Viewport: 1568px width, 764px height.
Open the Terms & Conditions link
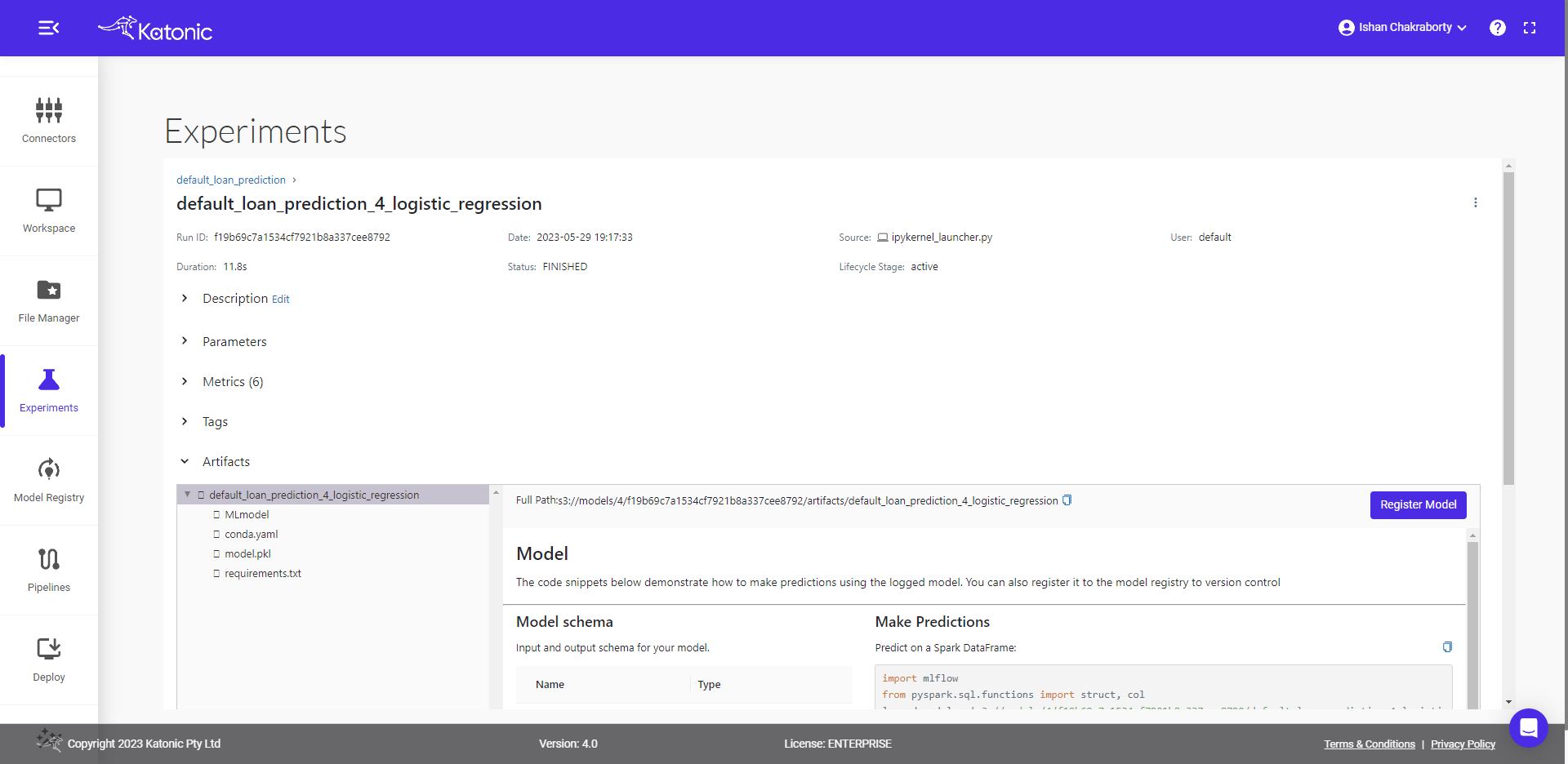1370,744
